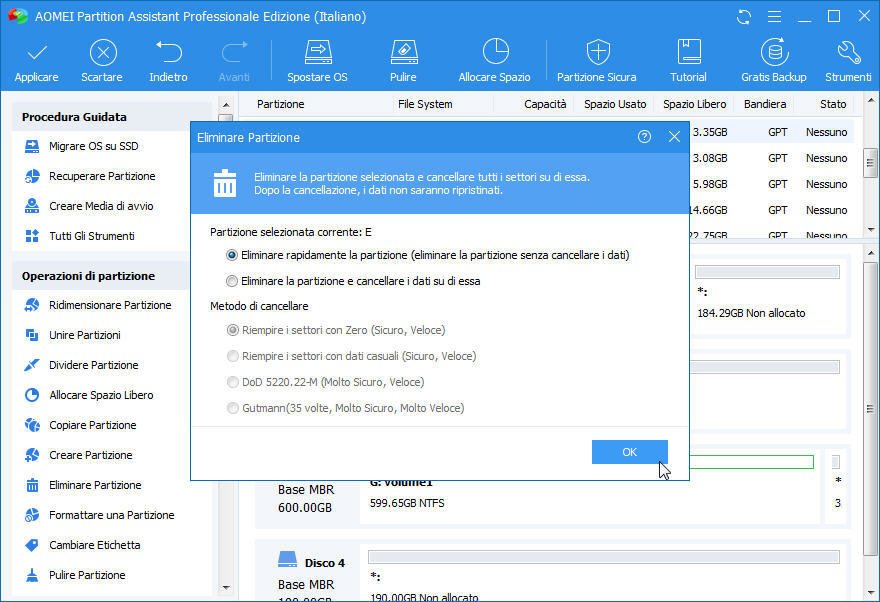Image resolution: width=880 pixels, height=602 pixels.
Task: Click the Scartare discard icon
Action: tap(103, 53)
